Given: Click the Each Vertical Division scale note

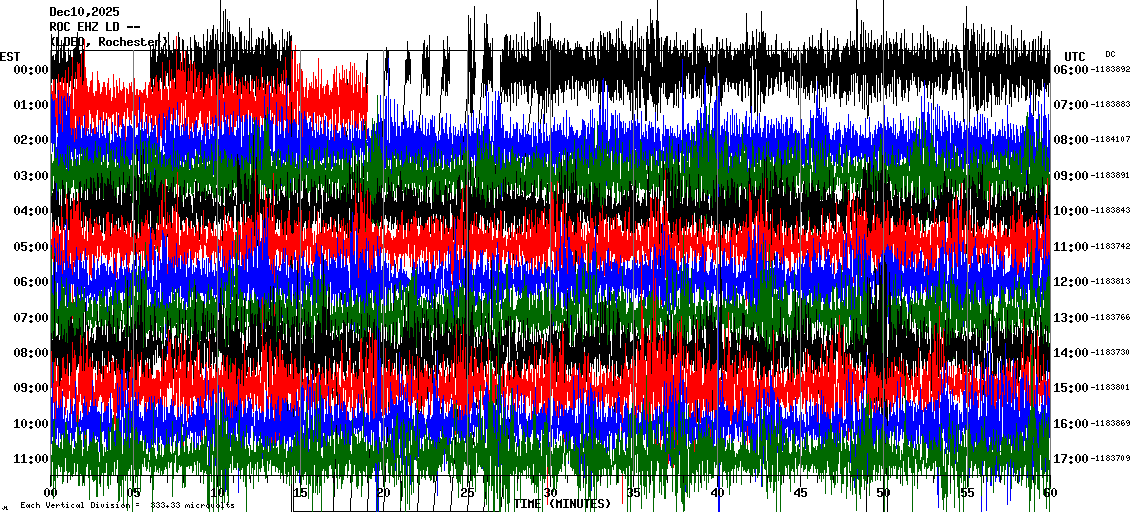Looking at the screenshot, I should point(127,505).
